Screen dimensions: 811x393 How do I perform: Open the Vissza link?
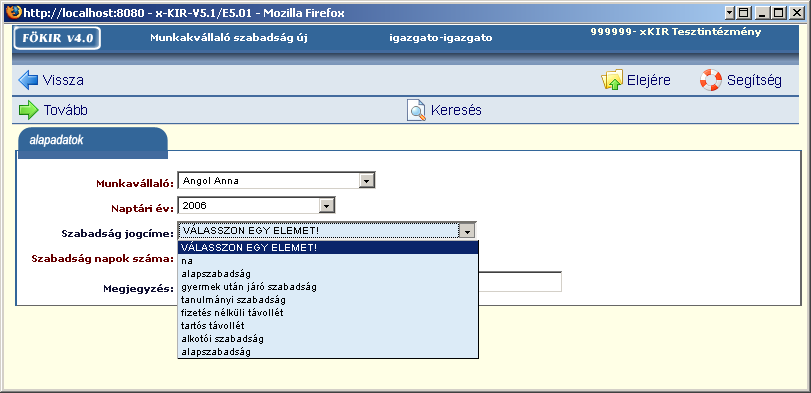pos(63,81)
